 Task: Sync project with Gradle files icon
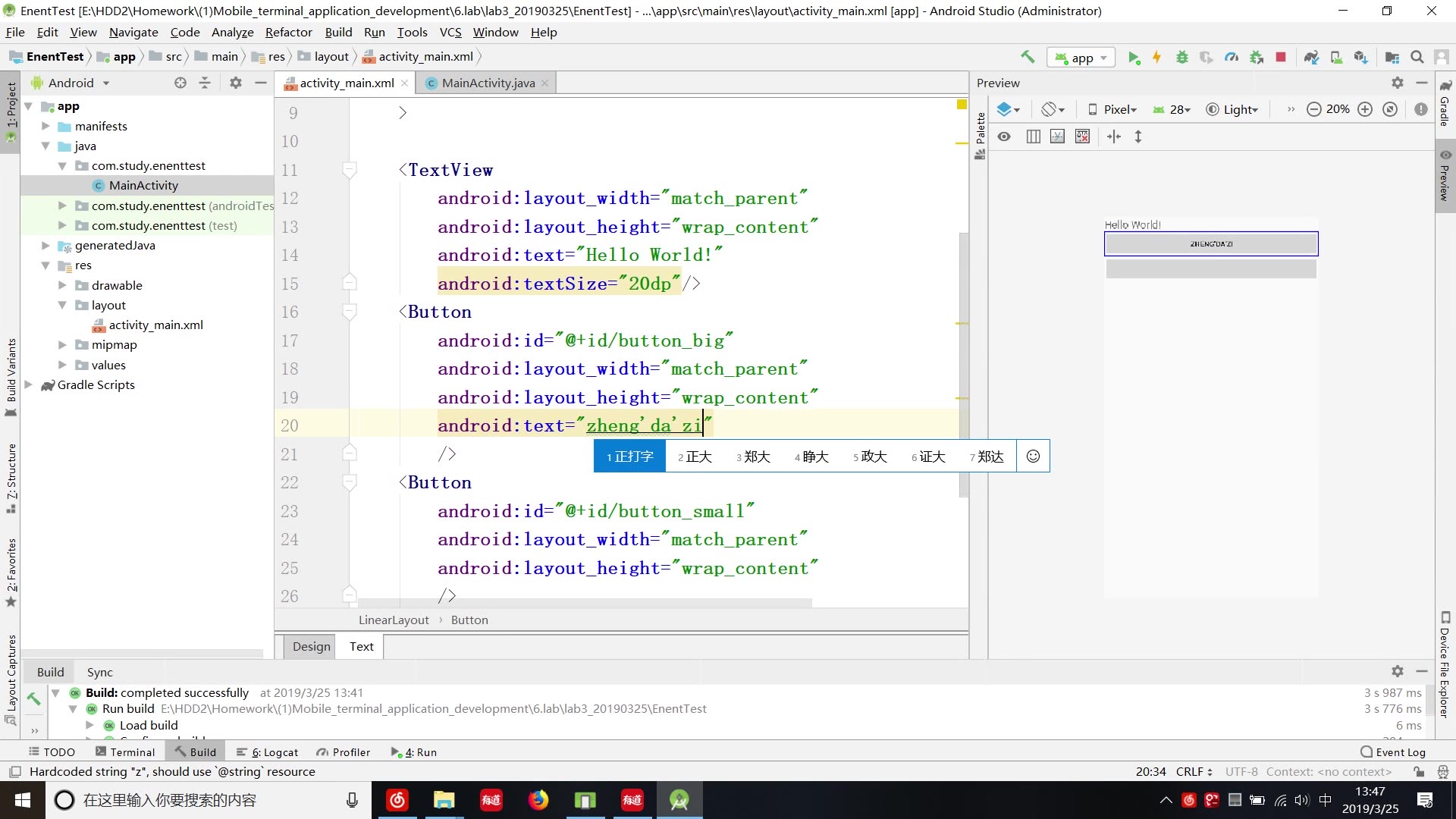(1311, 58)
